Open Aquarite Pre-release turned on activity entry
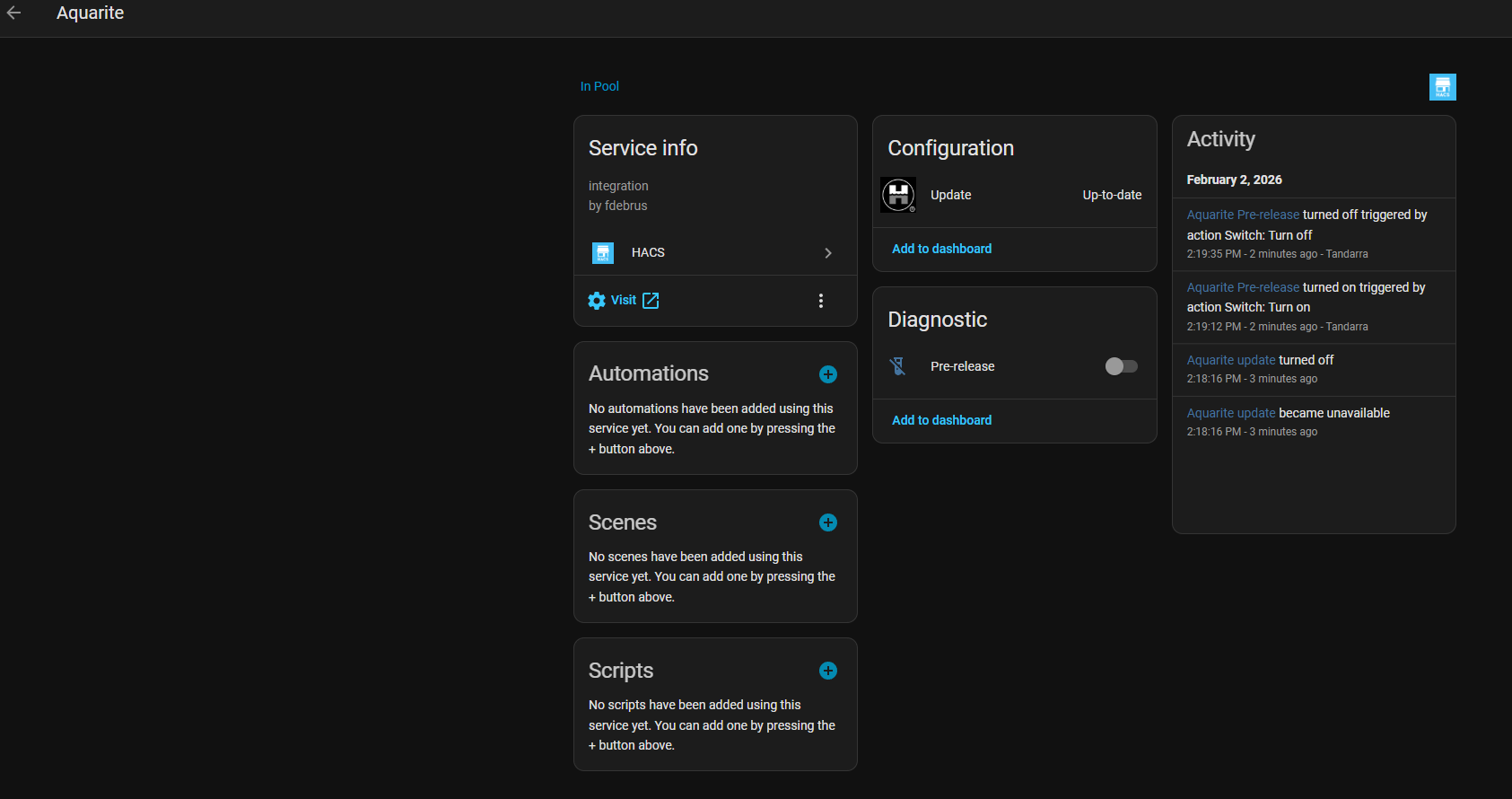The height and width of the screenshot is (799, 1512). (x=1243, y=287)
